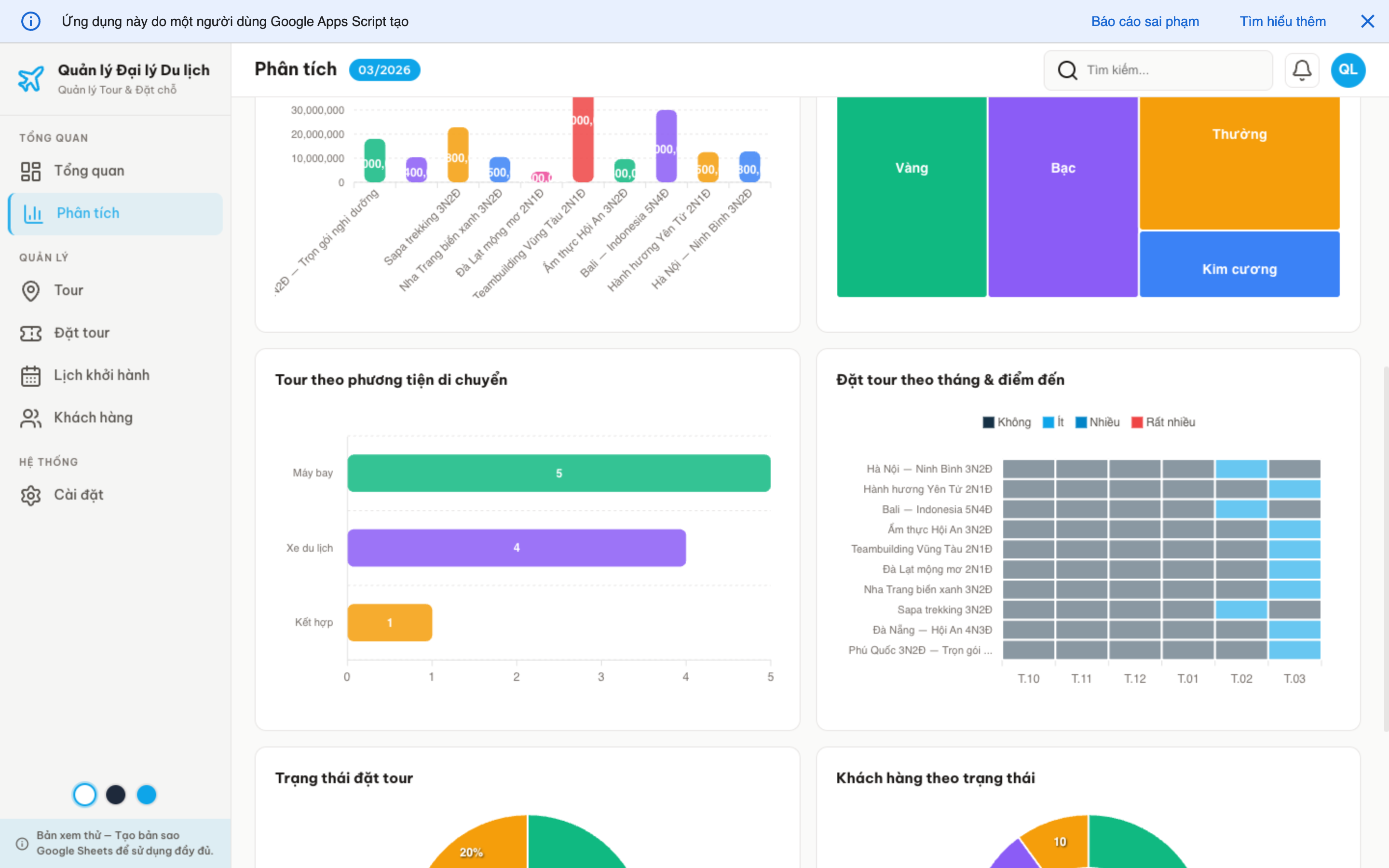Toggle the Nhiều legend item
The image size is (1389, 868).
(x=1097, y=422)
